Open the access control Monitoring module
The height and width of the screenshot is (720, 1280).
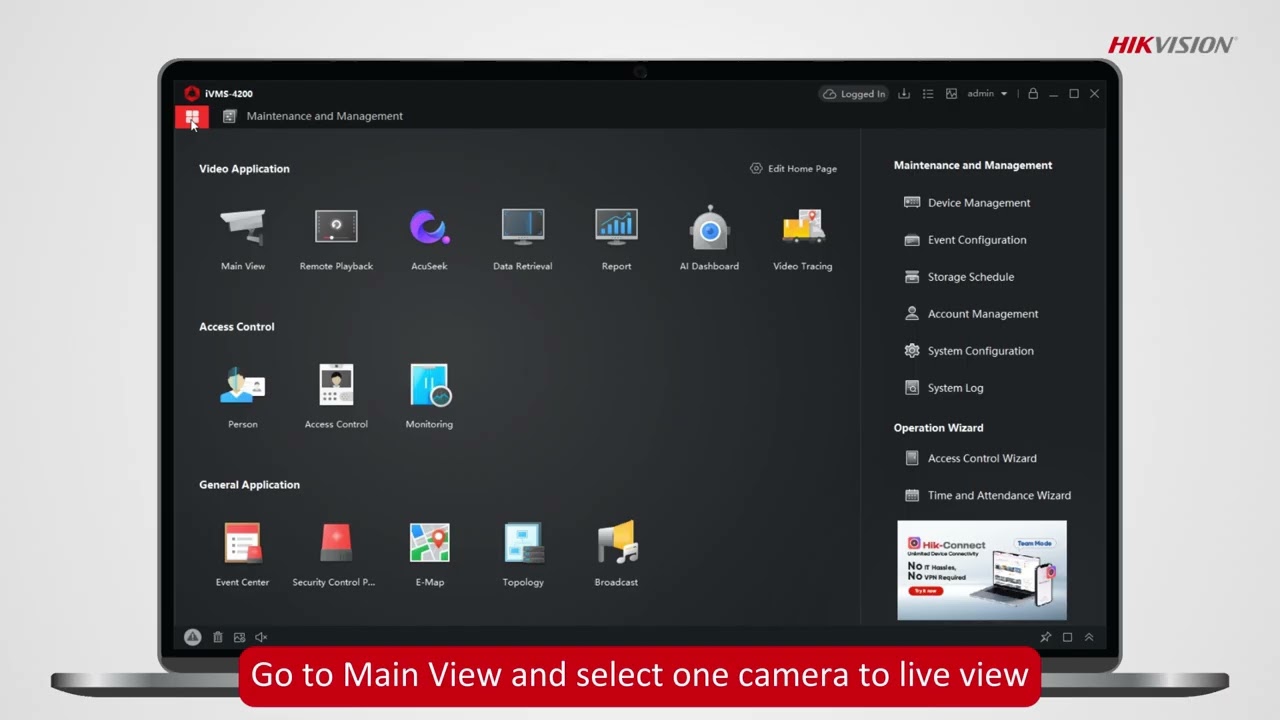[429, 396]
